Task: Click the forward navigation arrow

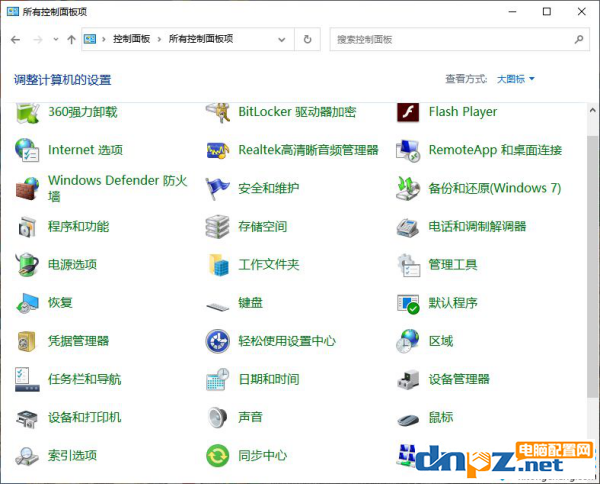Action: [x=38, y=39]
